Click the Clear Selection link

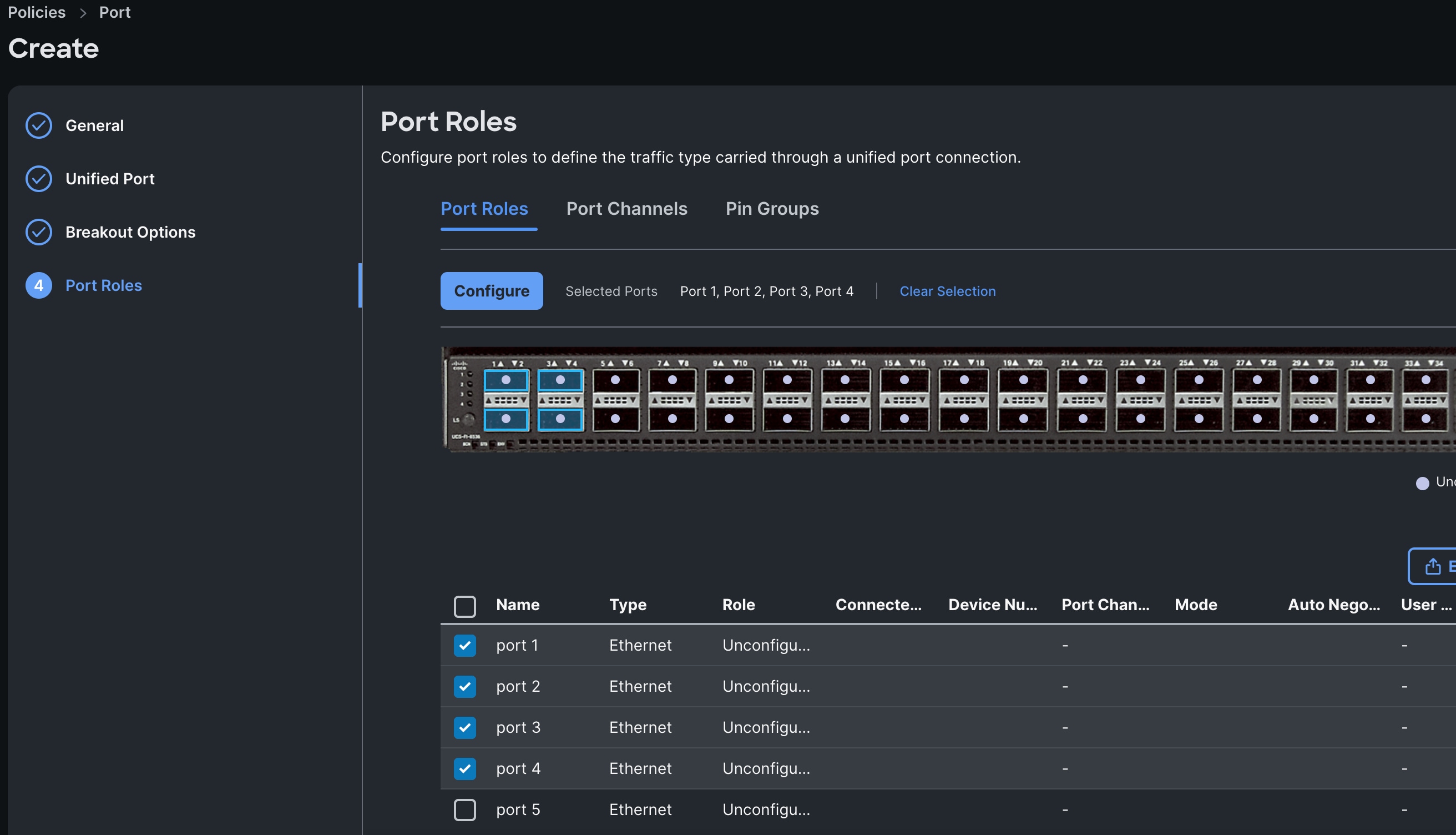948,291
